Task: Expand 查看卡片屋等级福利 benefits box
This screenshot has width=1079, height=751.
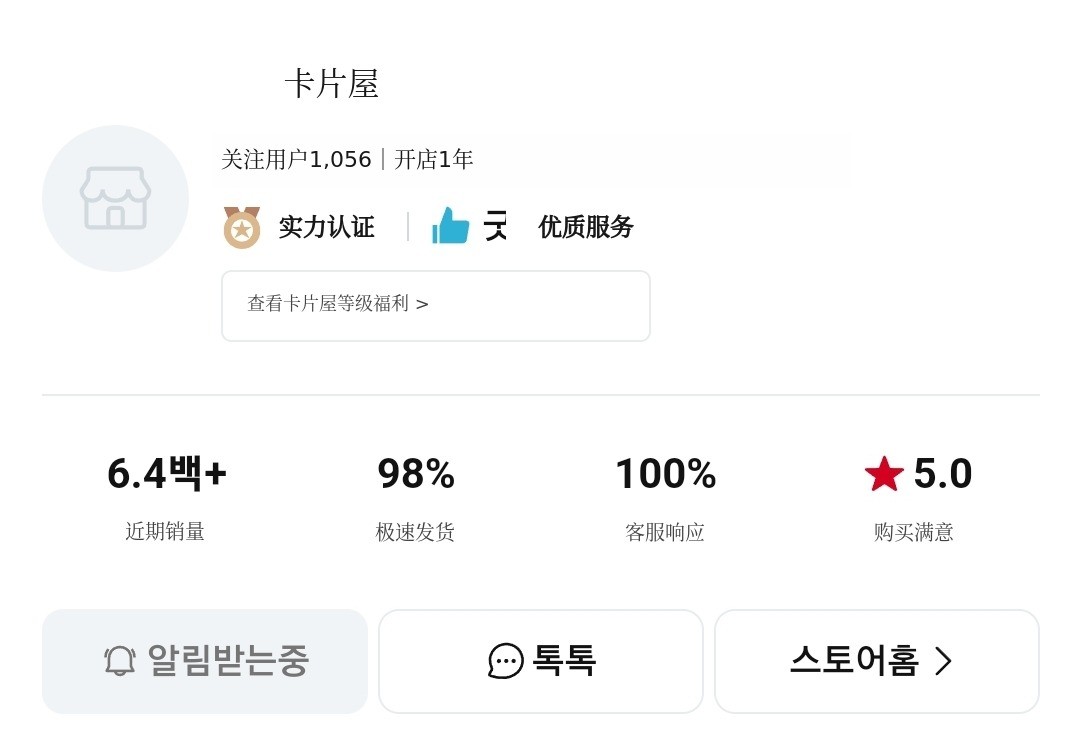Action: pyautogui.click(x=435, y=305)
